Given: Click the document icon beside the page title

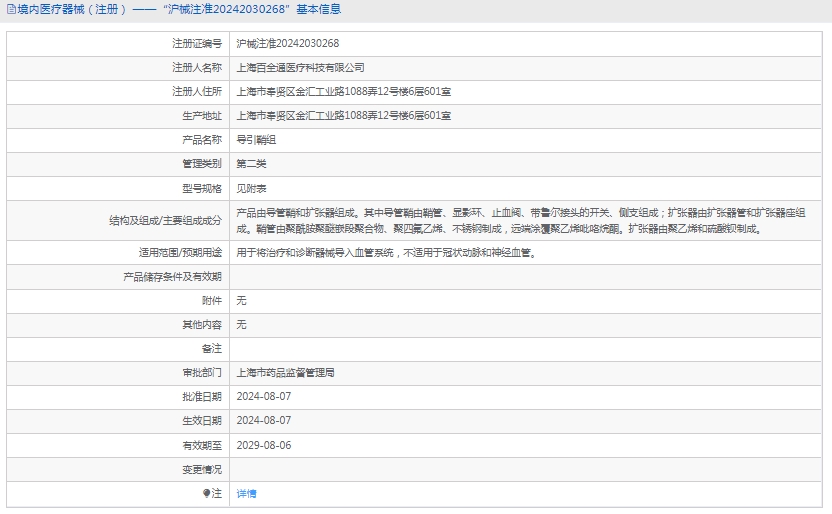Looking at the screenshot, I should [x=11, y=10].
